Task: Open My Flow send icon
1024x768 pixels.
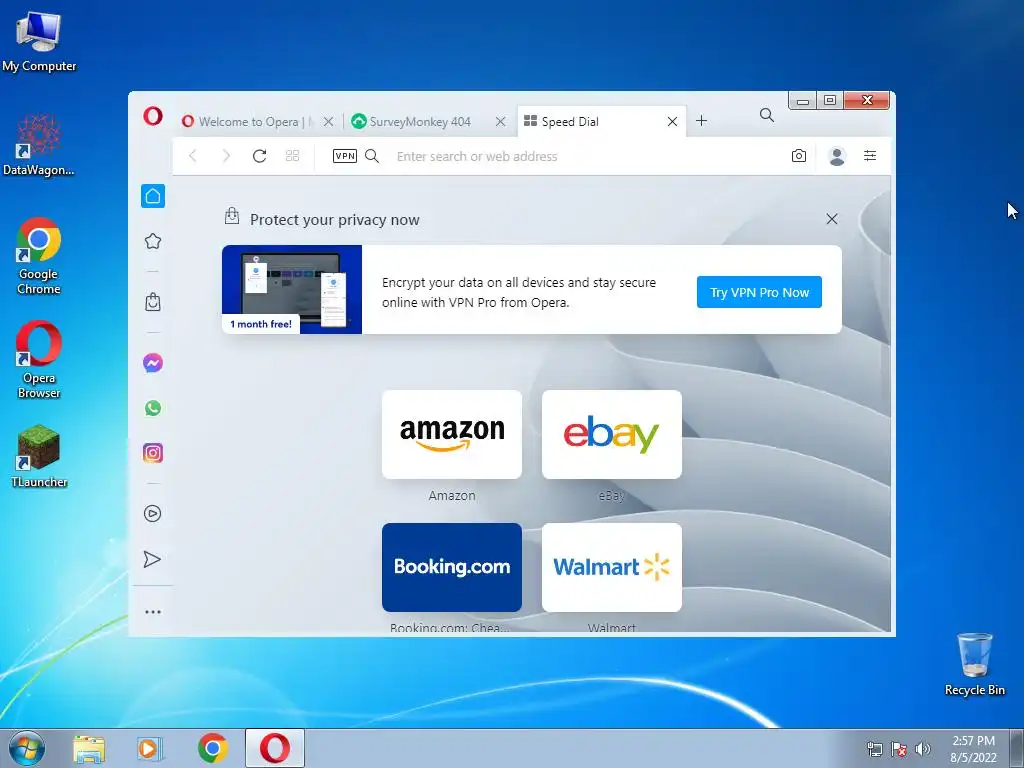Action: (x=152, y=559)
